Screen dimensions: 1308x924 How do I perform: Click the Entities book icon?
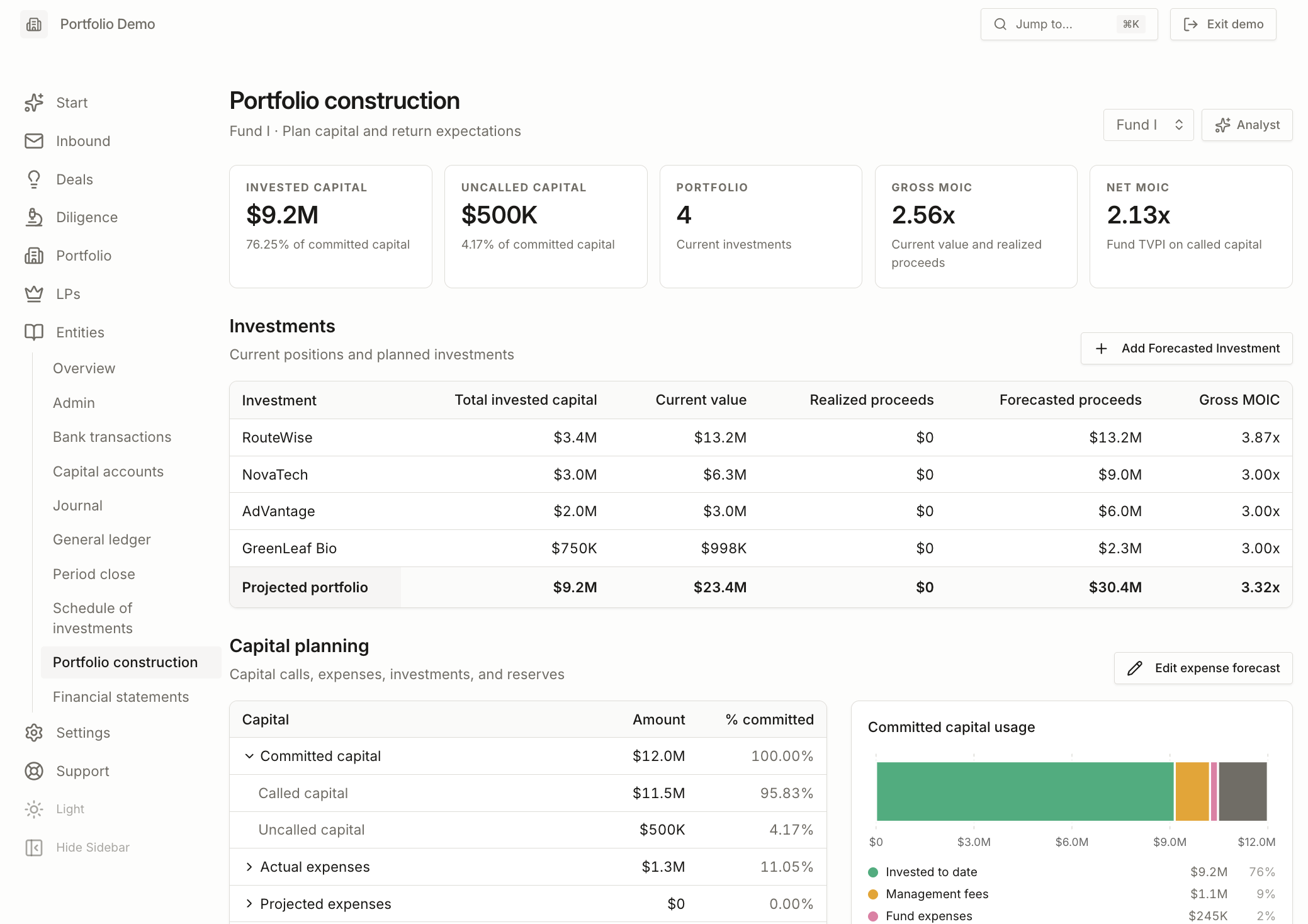point(34,332)
